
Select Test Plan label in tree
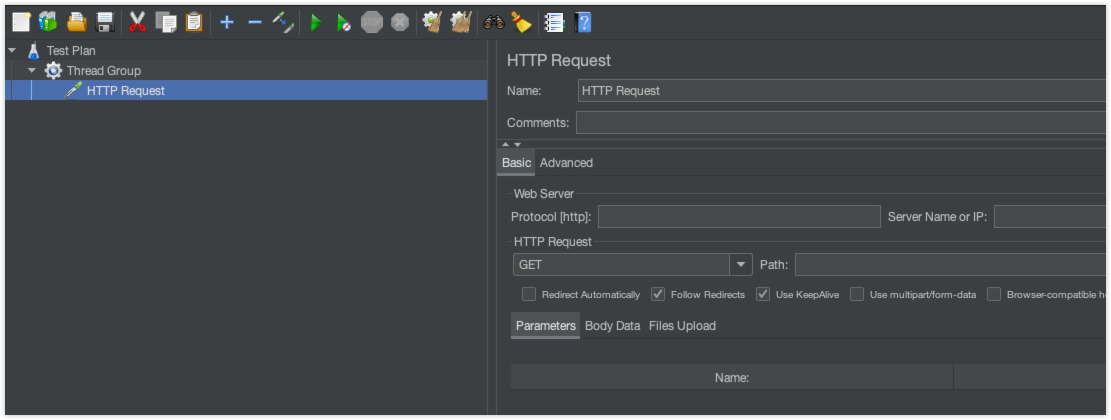[71, 51]
